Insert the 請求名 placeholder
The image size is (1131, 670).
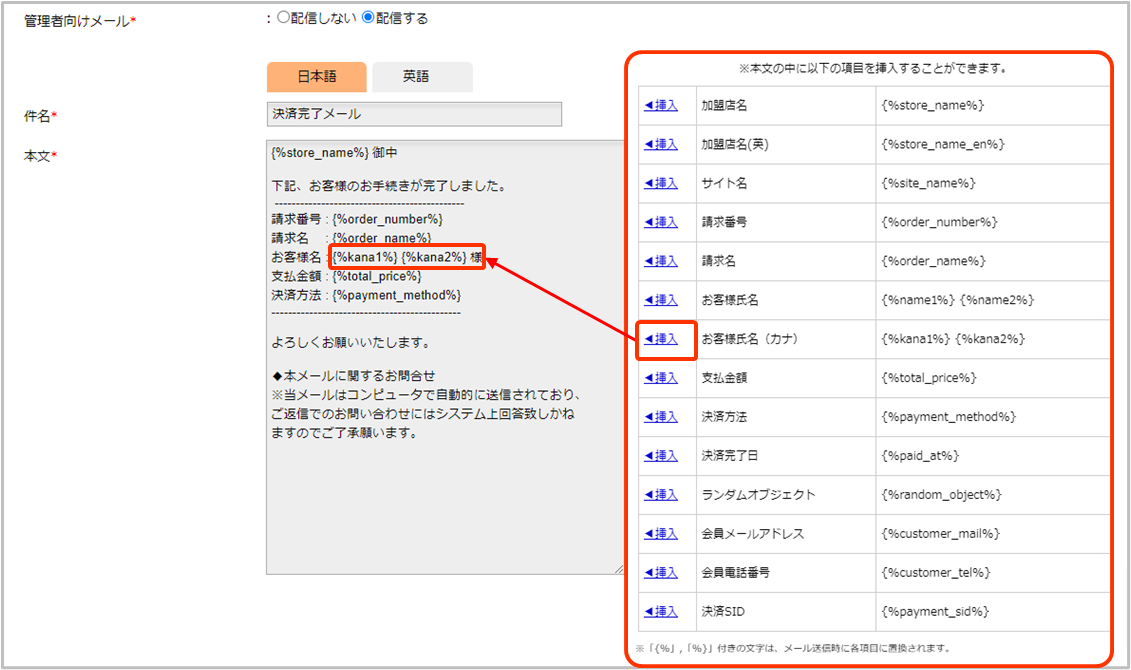[661, 261]
